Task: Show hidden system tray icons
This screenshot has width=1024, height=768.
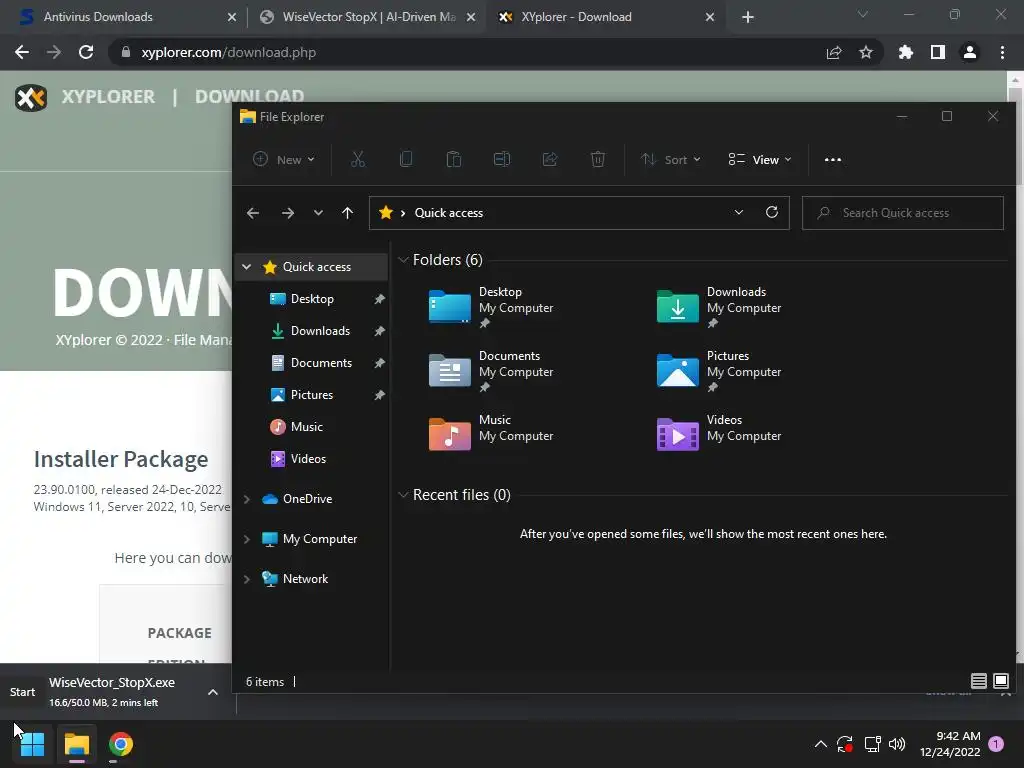Action: (820, 744)
